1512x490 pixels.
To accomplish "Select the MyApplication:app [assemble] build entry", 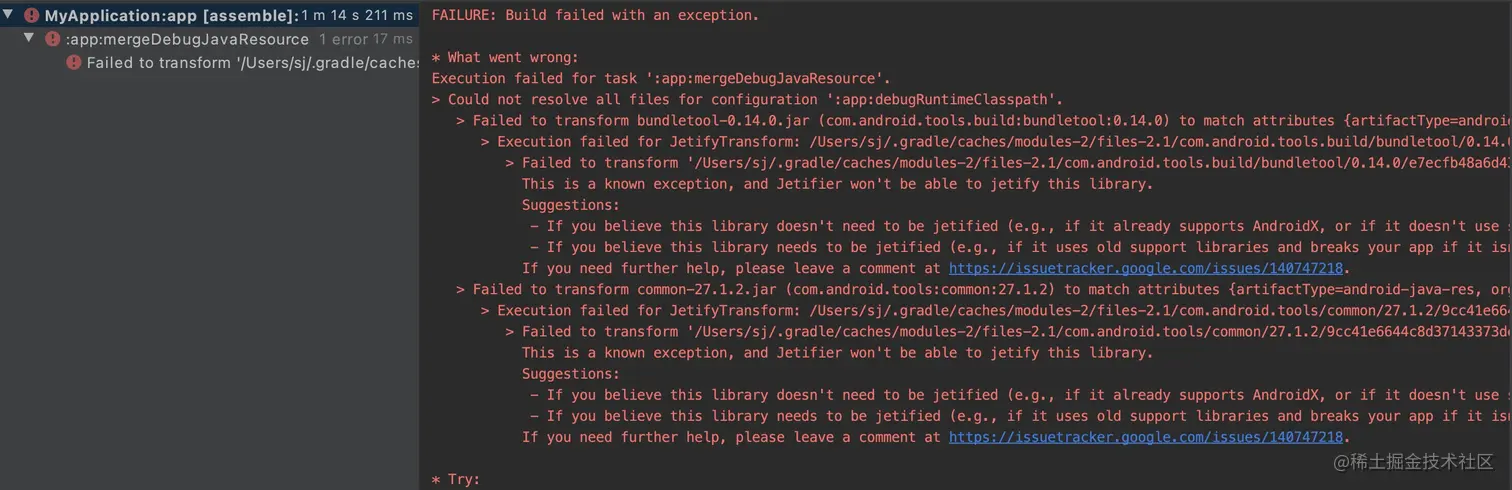I will pos(172,15).
